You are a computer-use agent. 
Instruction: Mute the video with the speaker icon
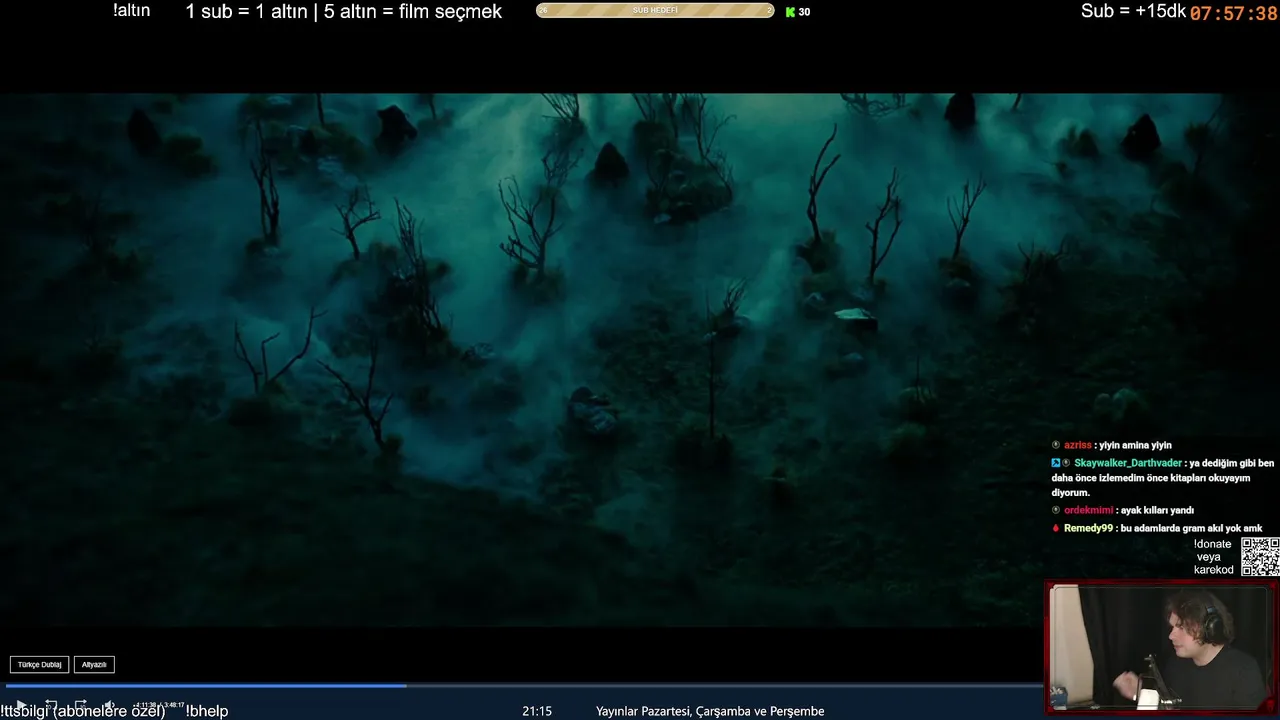110,705
